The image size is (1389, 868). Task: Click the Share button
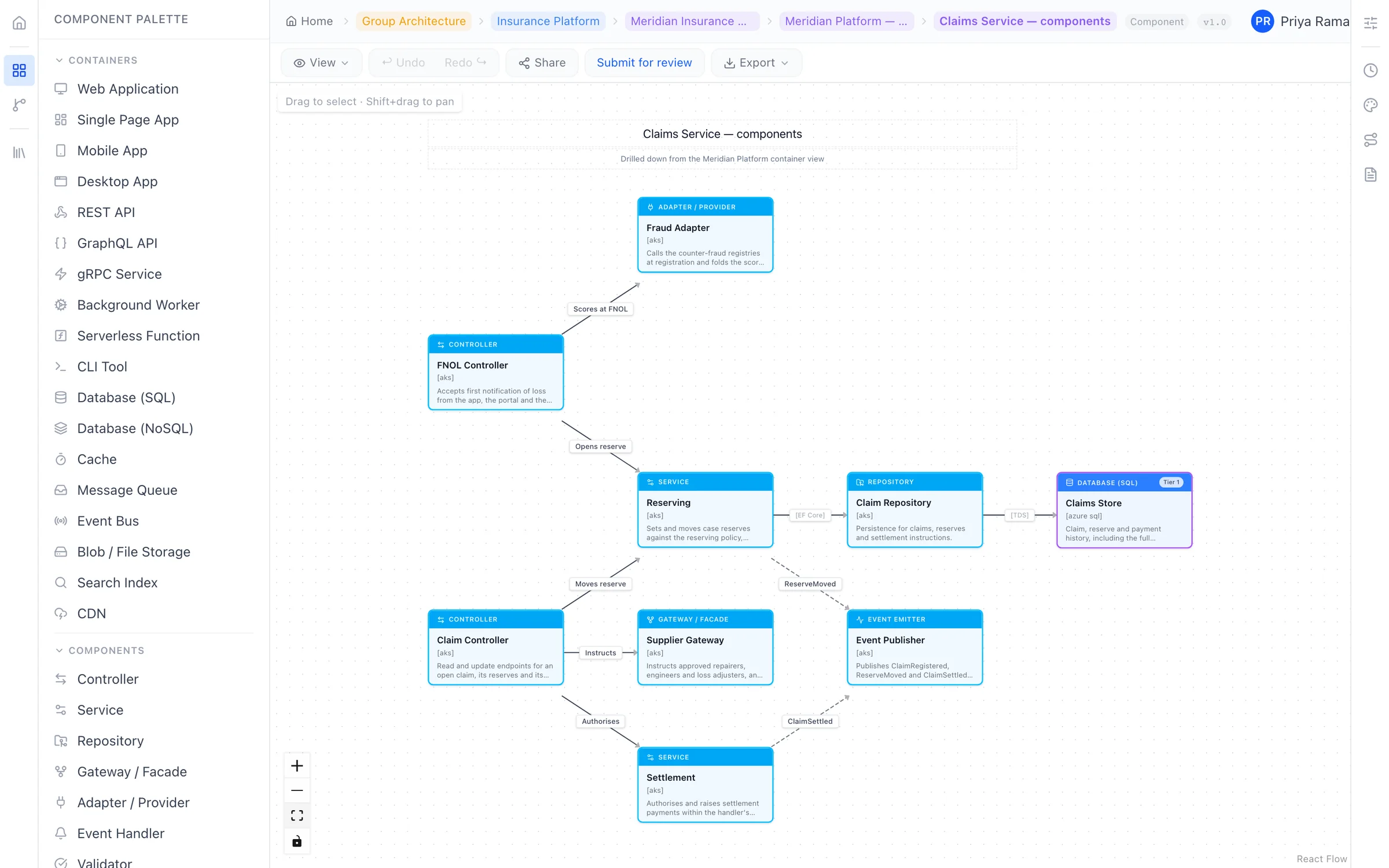click(542, 62)
